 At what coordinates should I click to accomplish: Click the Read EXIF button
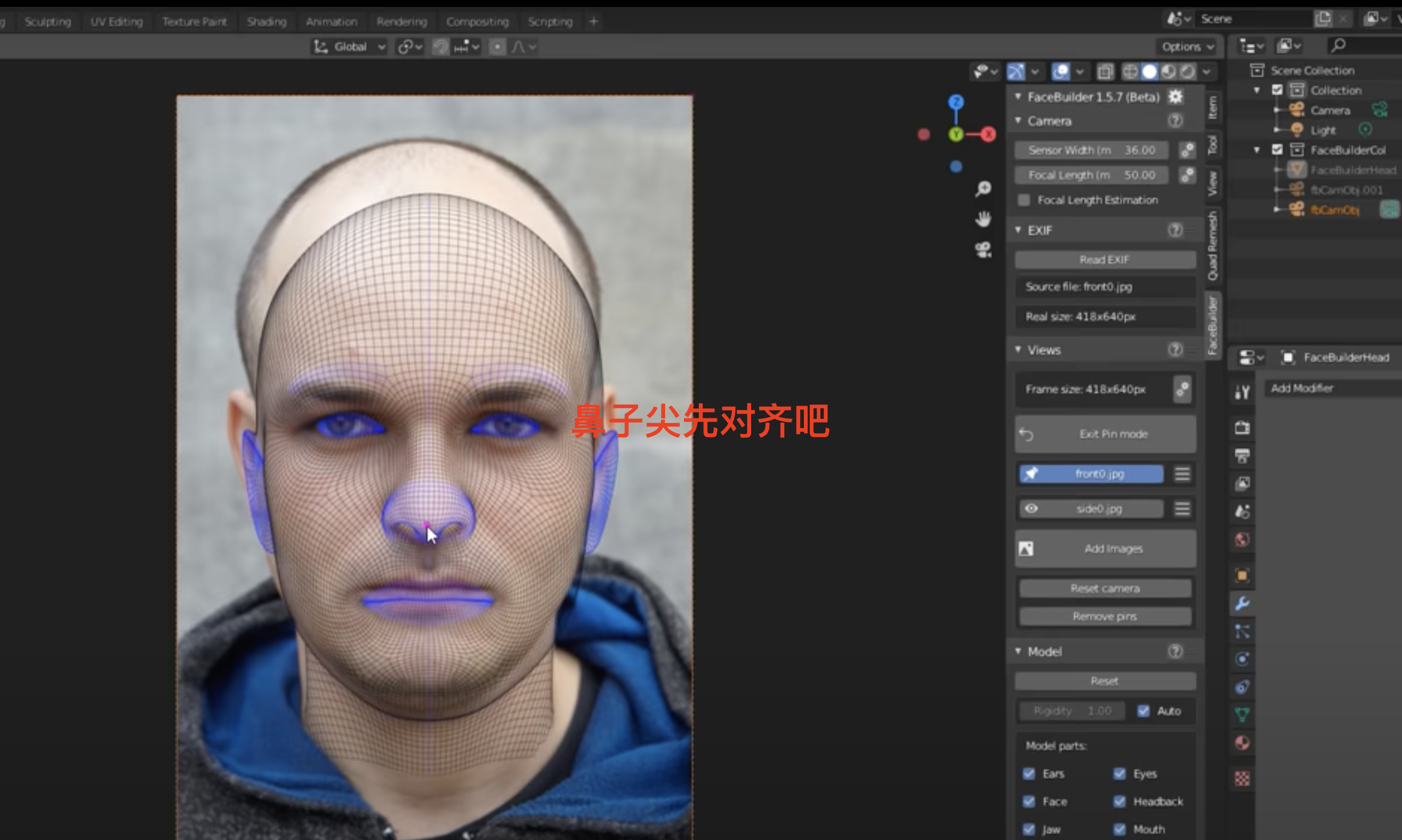tap(1105, 260)
